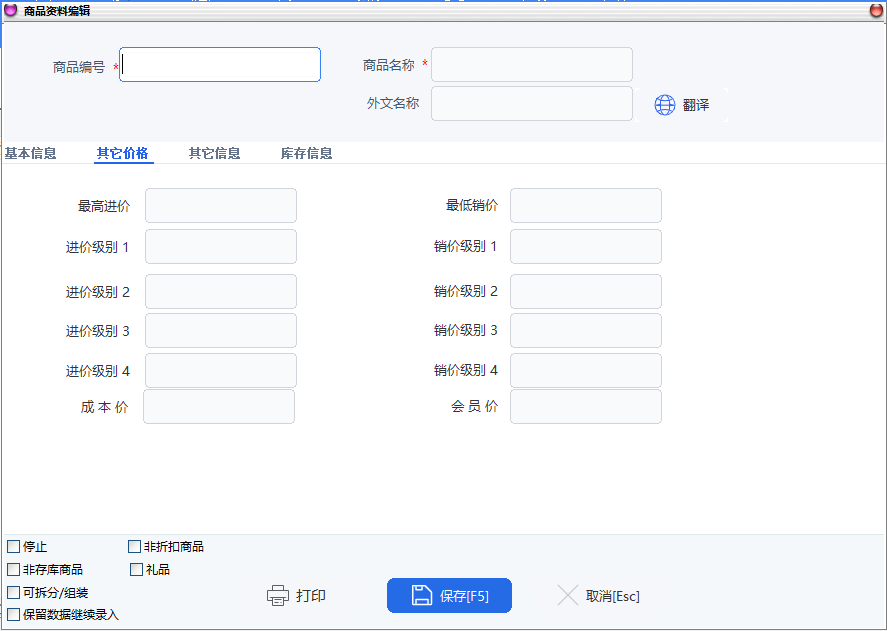Check the 礼品 option

[x=137, y=570]
